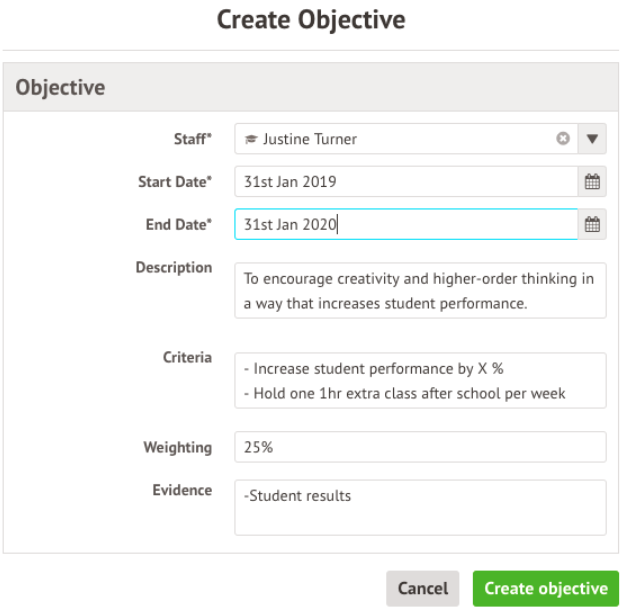Viewport: 627px width, 613px height.
Task: Click the End Date label
Action: pyautogui.click(x=178, y=225)
